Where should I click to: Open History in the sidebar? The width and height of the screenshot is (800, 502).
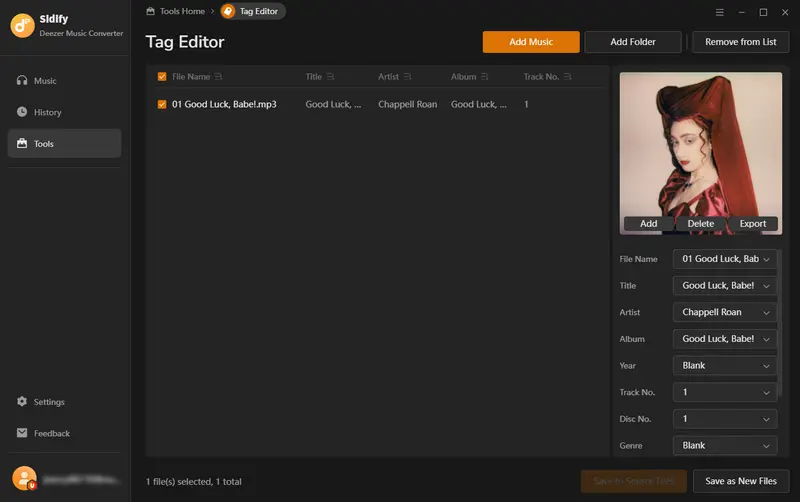coord(64,112)
